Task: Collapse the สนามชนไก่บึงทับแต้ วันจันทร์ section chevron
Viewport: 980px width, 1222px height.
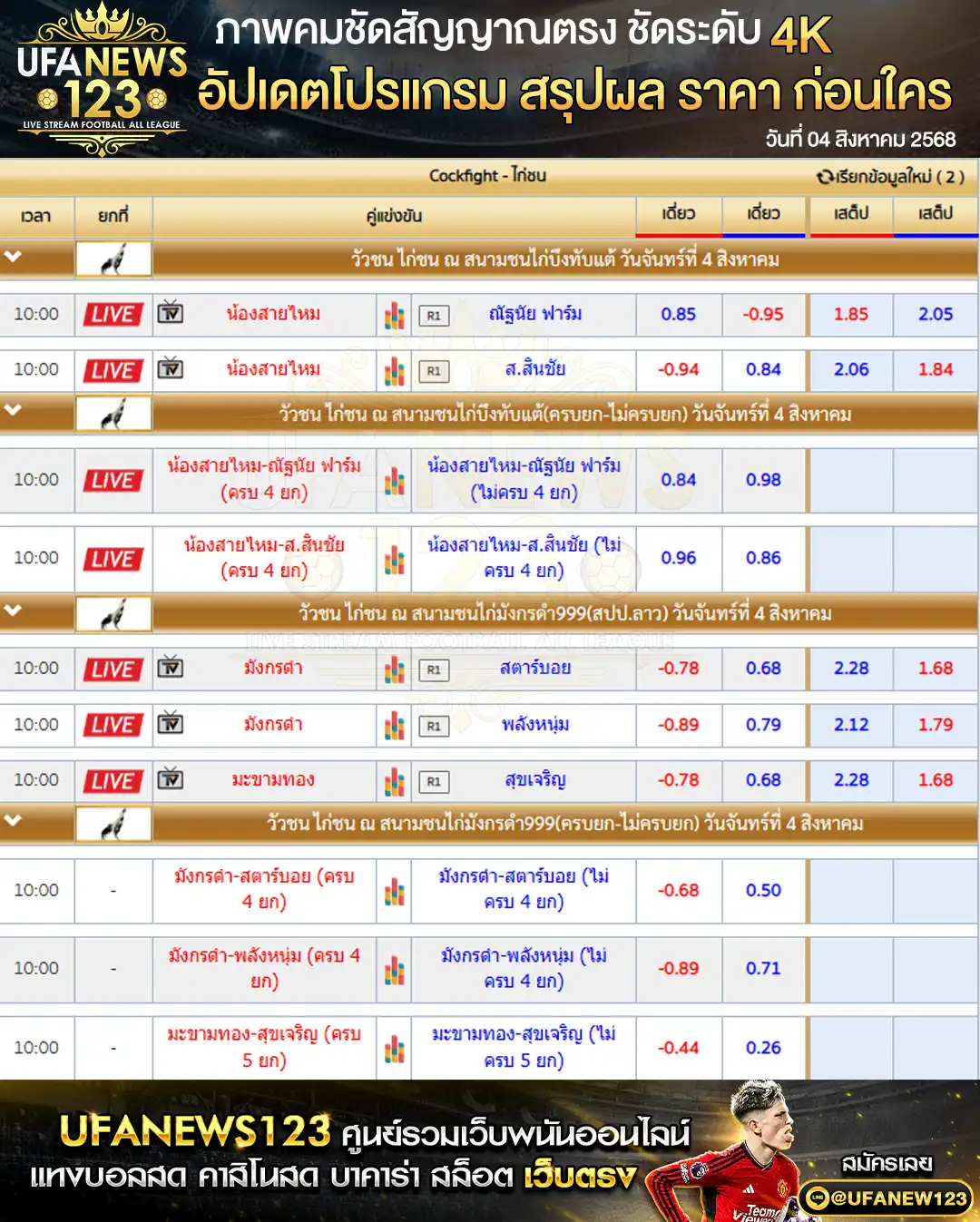Action: click(13, 258)
